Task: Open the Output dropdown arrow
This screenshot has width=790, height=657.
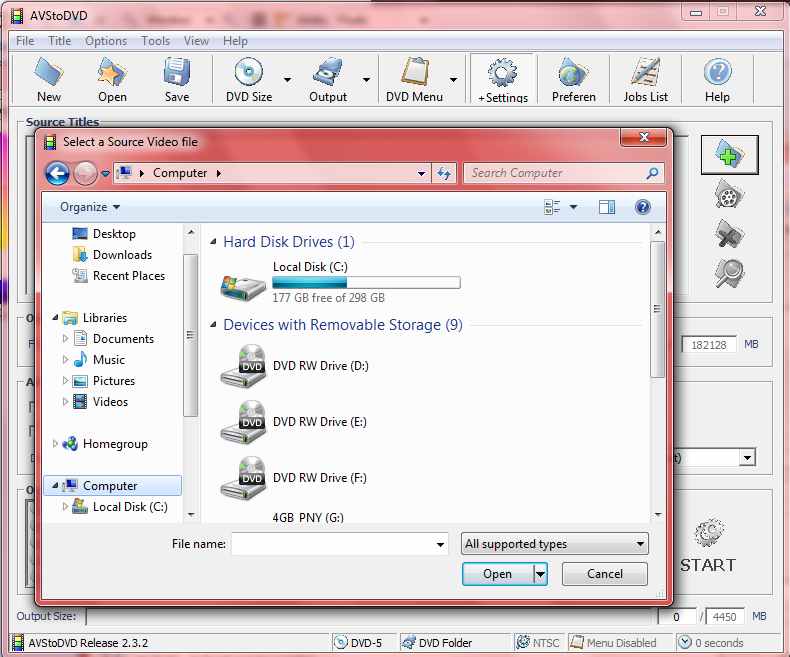Action: (x=366, y=80)
